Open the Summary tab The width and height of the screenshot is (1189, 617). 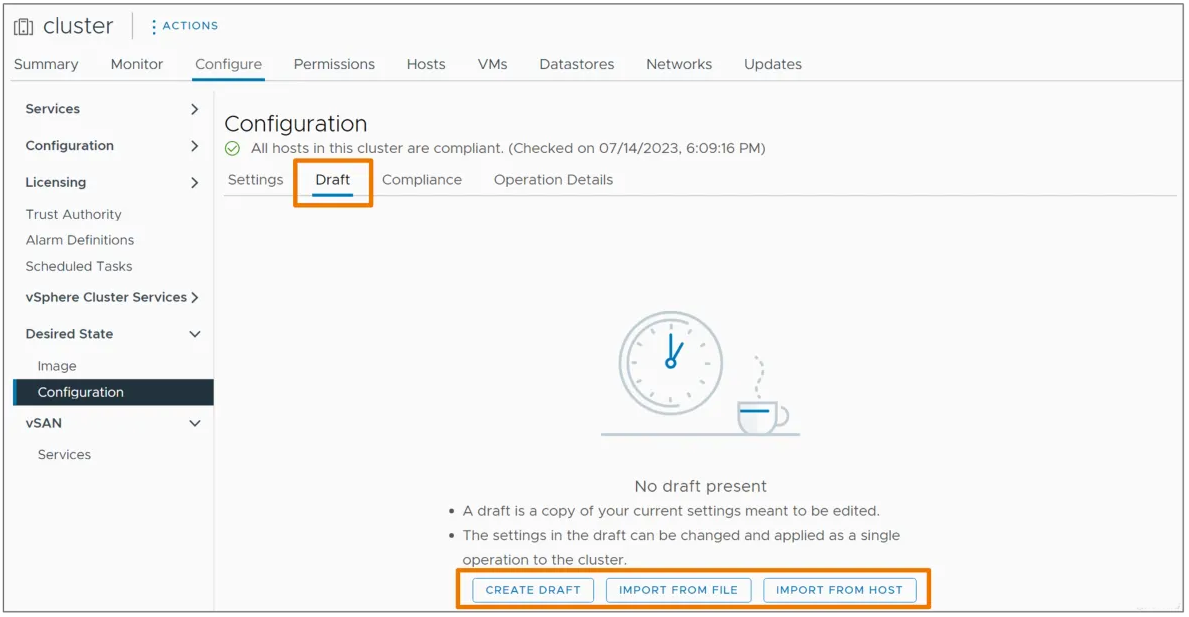(46, 64)
